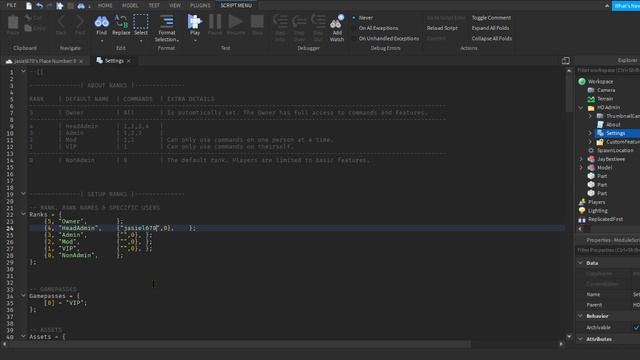Image resolution: width=640 pixels, height=360 pixels.
Task: Open the Play dropdown arrow
Action: click(195, 40)
